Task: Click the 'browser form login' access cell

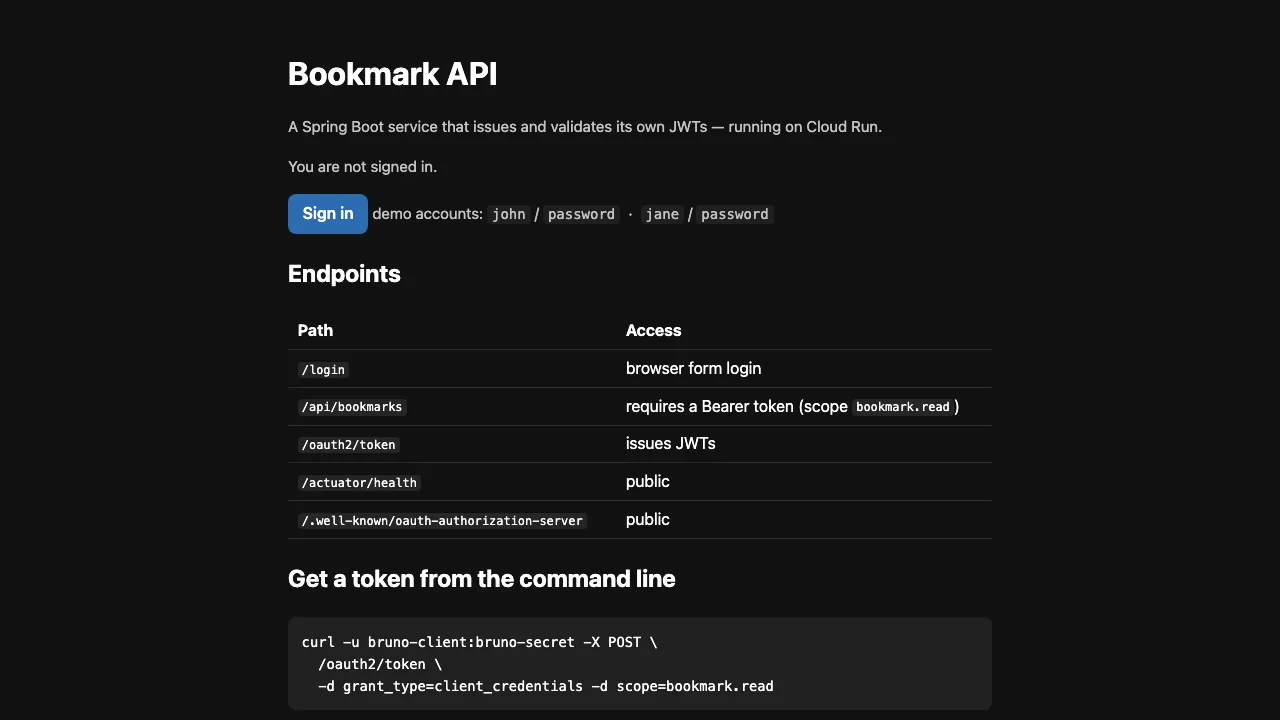Action: pos(693,368)
